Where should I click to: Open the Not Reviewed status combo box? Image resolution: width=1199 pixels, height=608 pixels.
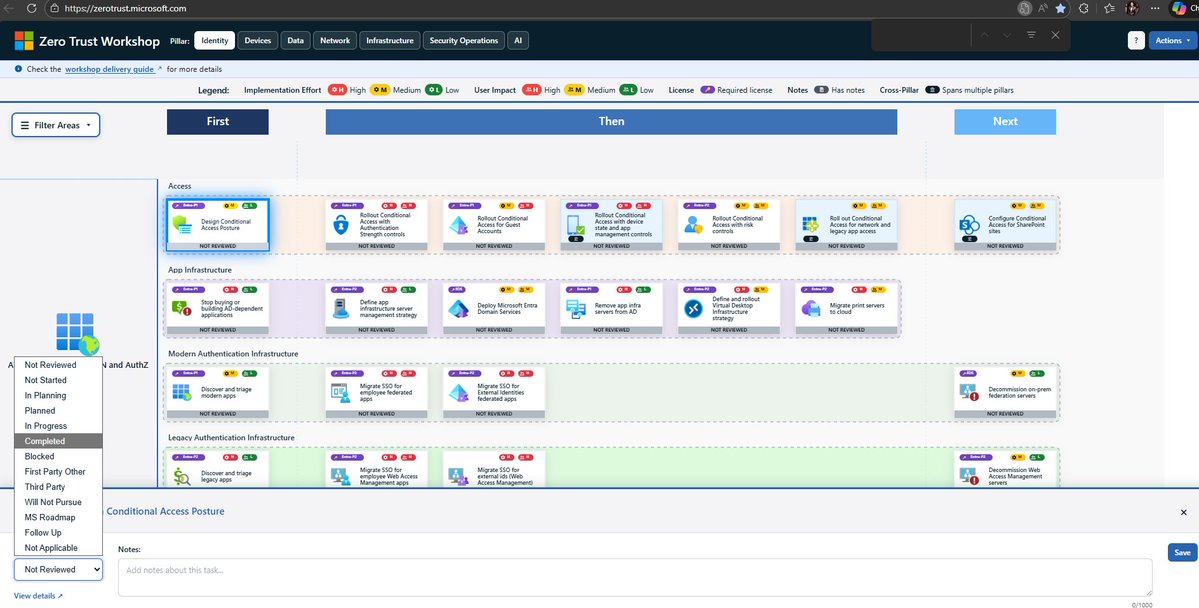pyautogui.click(x=58, y=569)
